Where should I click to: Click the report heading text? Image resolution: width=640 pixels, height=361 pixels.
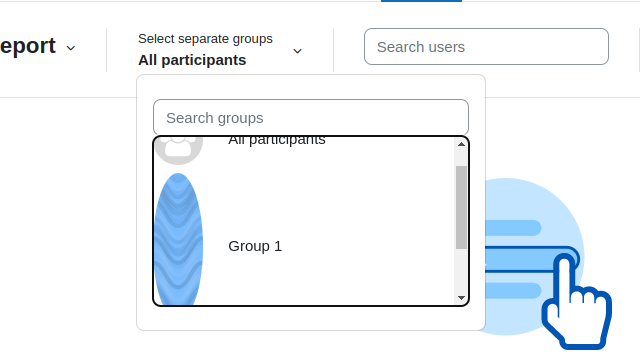coord(28,45)
